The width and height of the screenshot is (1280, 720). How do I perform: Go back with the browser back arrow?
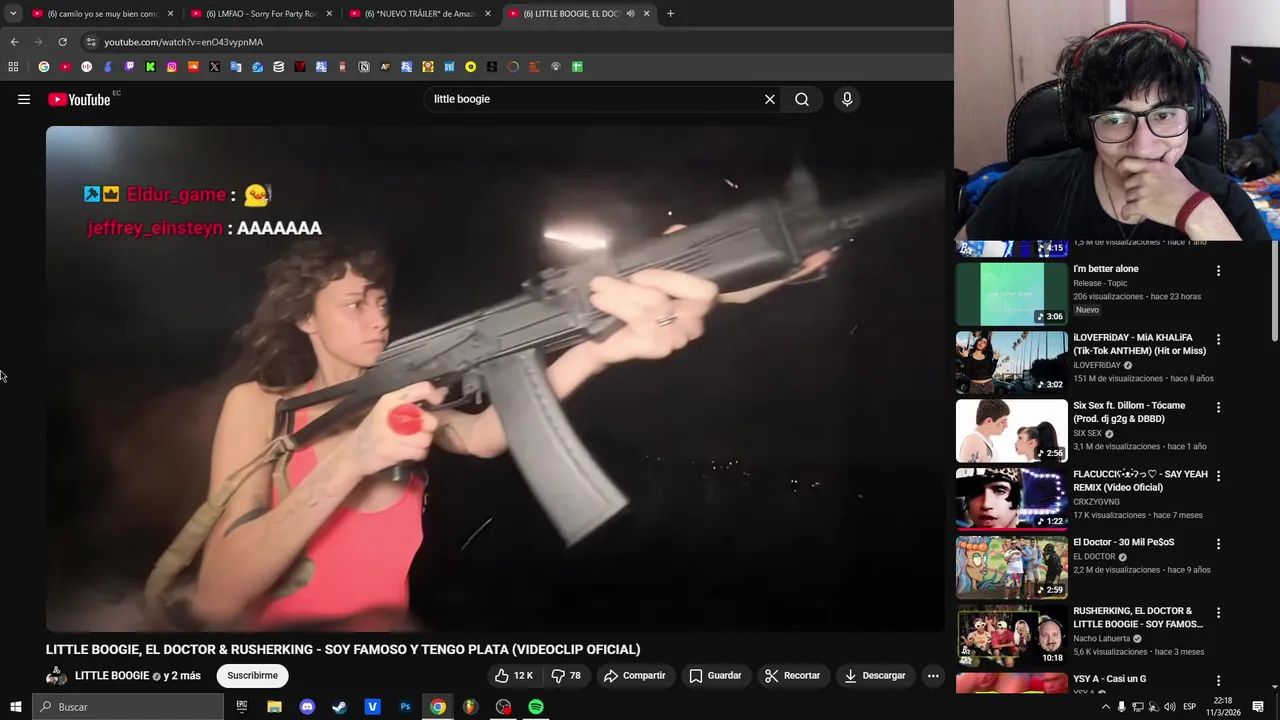(x=14, y=42)
